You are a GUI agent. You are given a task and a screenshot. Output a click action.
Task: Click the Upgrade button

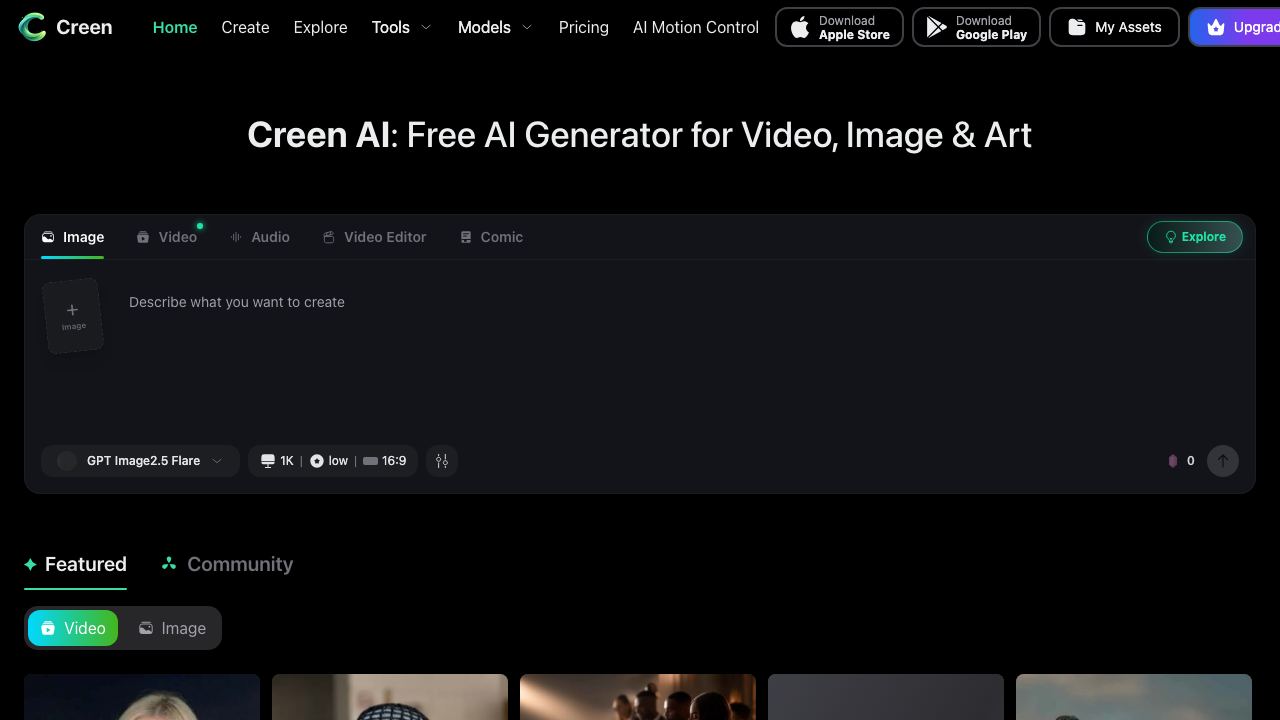click(1235, 27)
